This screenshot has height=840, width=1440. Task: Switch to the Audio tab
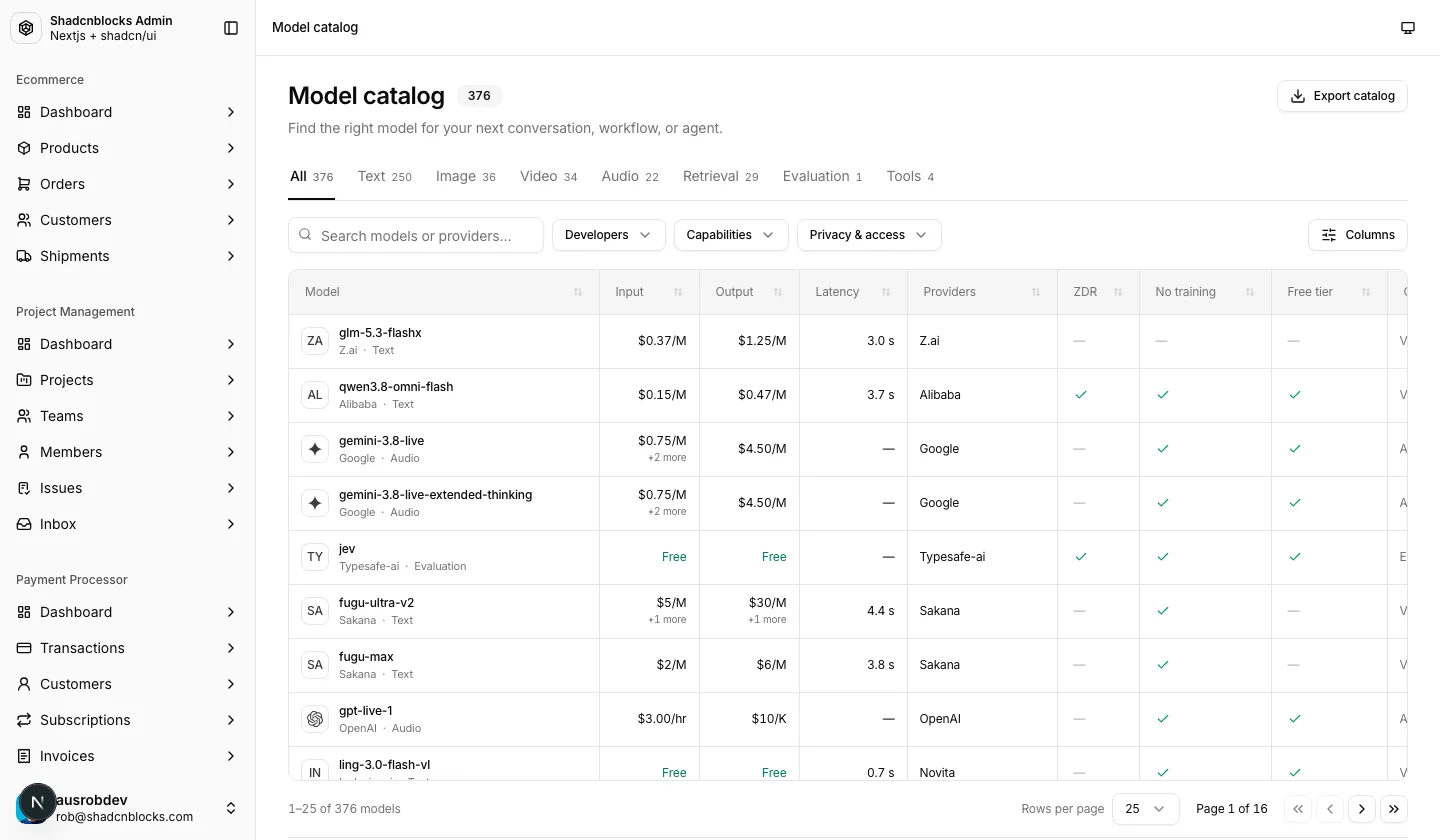click(630, 177)
